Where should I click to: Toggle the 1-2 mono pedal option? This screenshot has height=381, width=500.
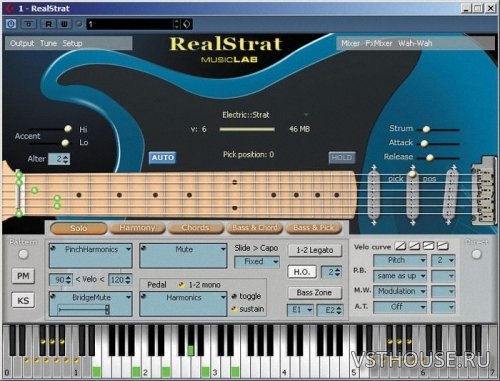coord(182,285)
